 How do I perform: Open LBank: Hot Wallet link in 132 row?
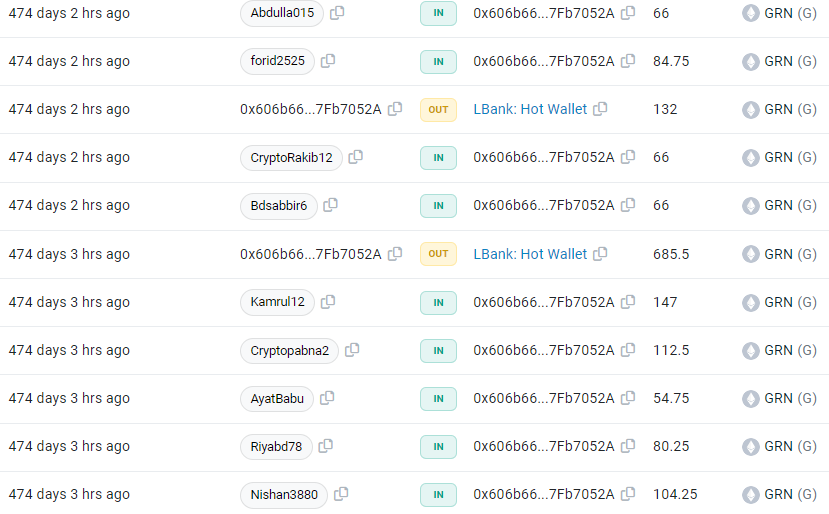tap(530, 109)
